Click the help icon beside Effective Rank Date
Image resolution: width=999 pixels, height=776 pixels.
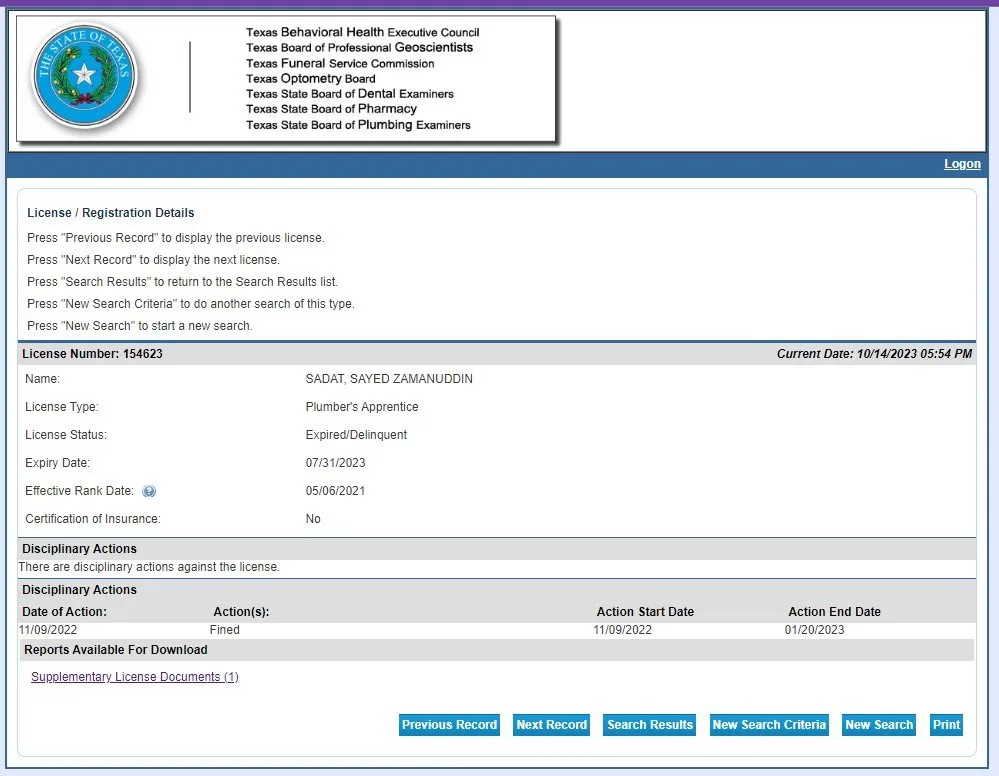coord(149,492)
